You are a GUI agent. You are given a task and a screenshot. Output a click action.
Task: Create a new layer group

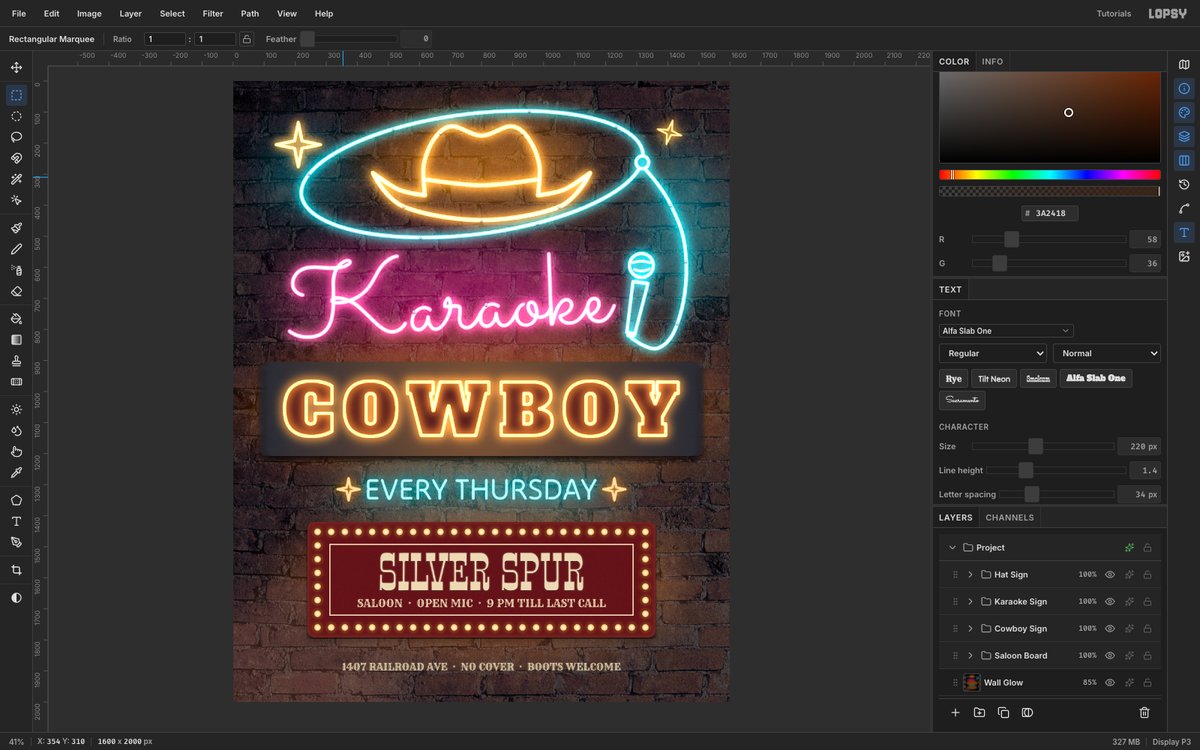[x=979, y=712]
